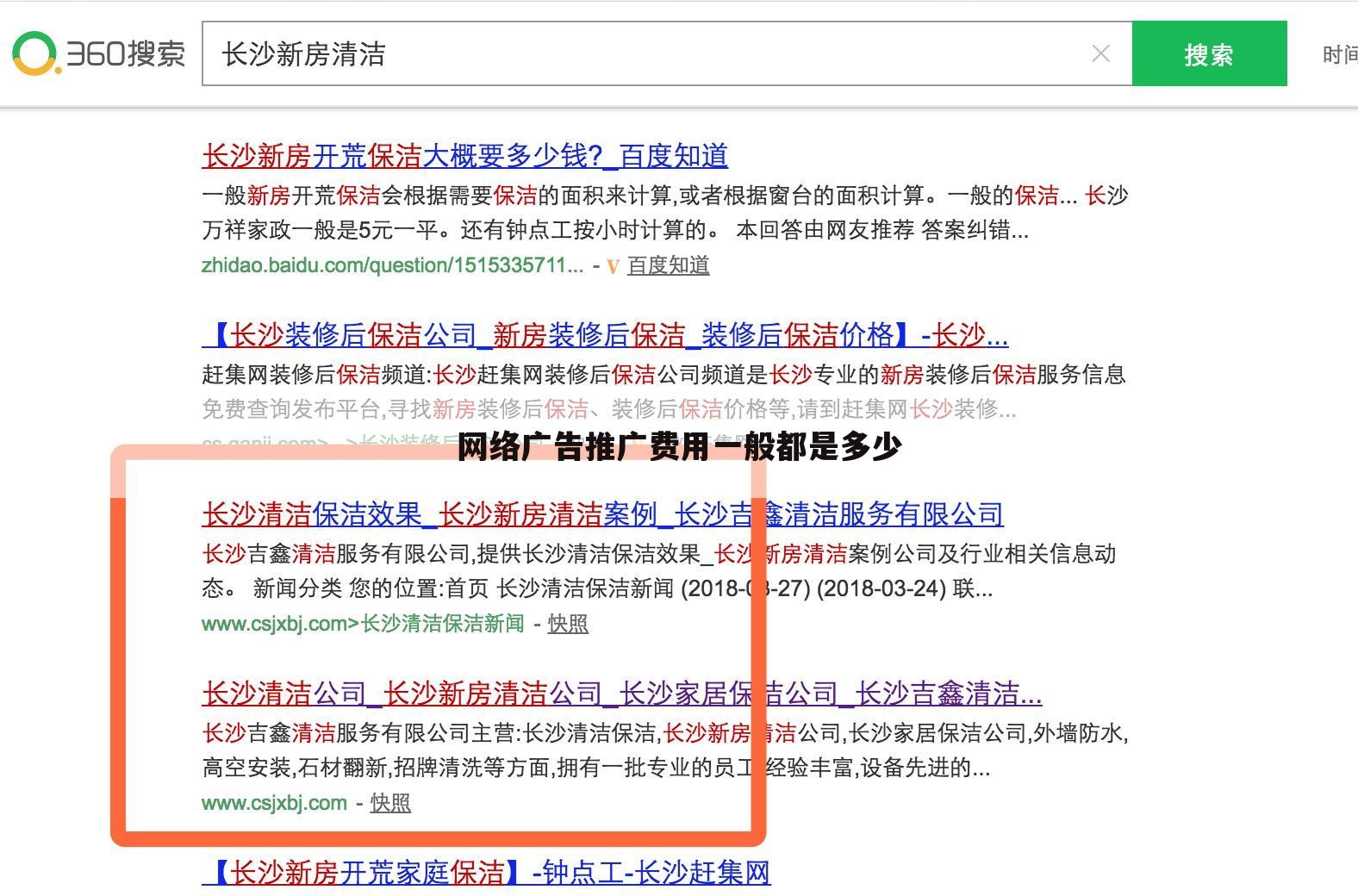Image resolution: width=1358 pixels, height=896 pixels.
Task: Open the 360搜索 logo homepage
Action: tap(99, 53)
